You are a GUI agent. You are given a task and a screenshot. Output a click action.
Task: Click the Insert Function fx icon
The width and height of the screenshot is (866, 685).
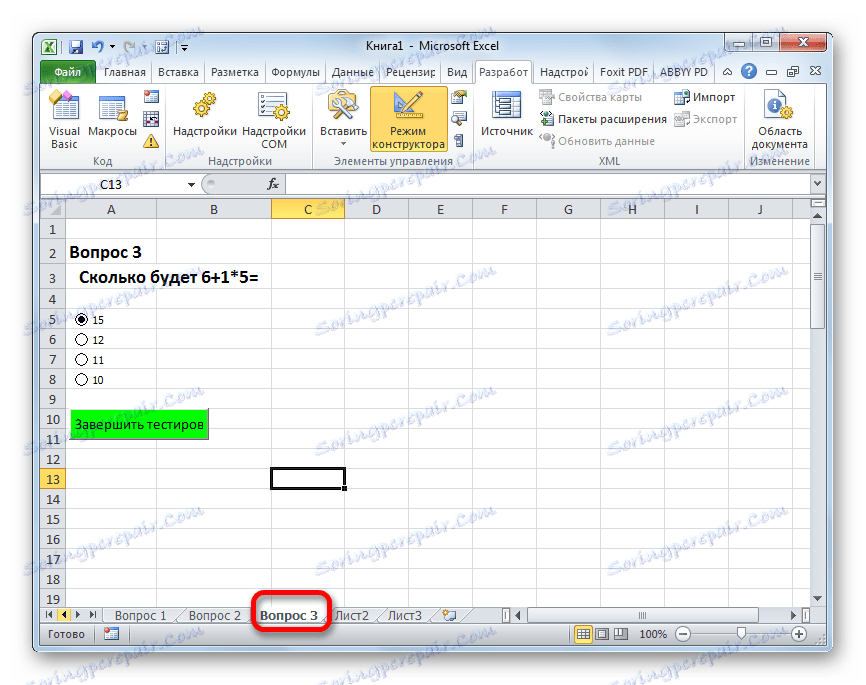(273, 184)
